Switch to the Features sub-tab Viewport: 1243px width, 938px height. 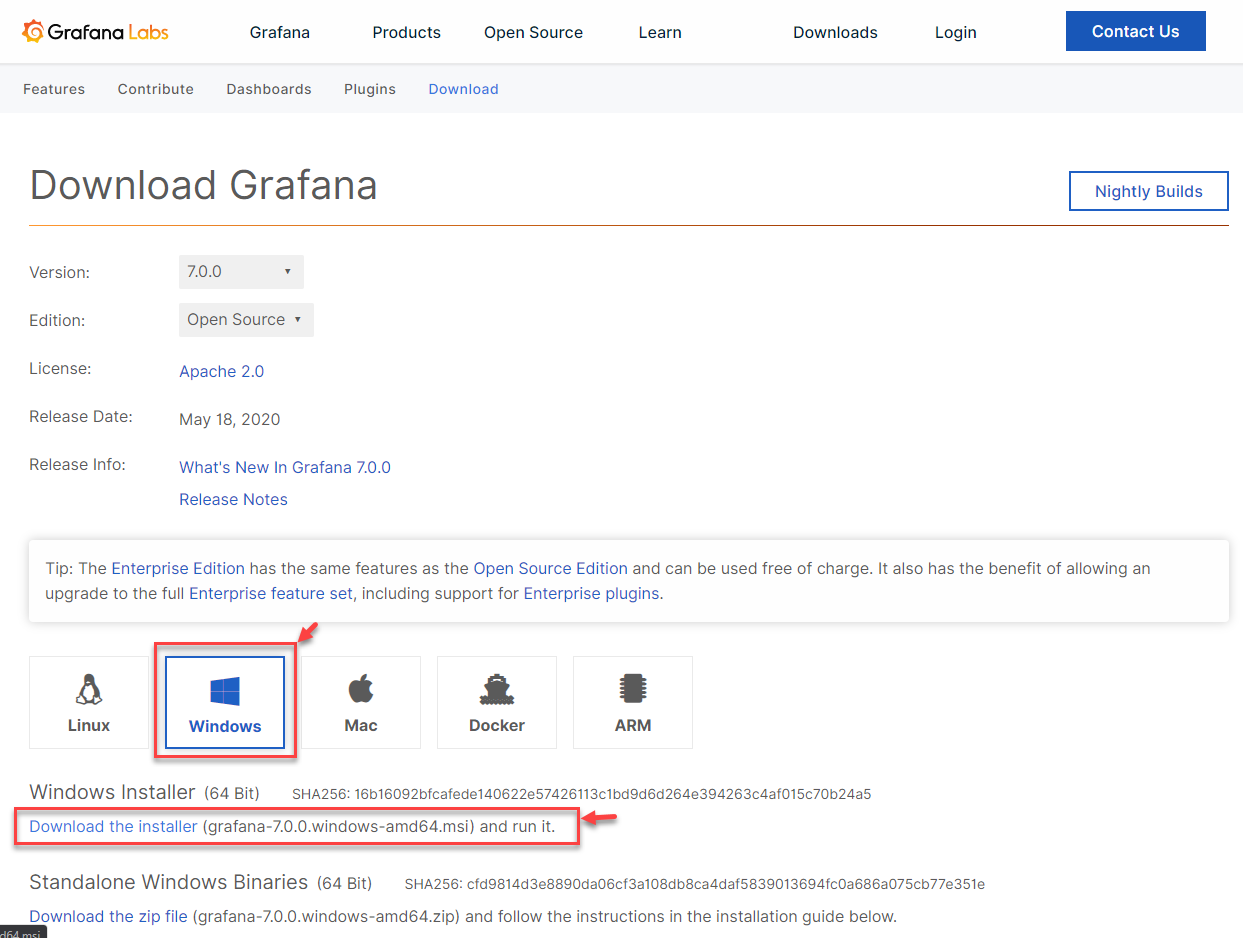coord(54,89)
